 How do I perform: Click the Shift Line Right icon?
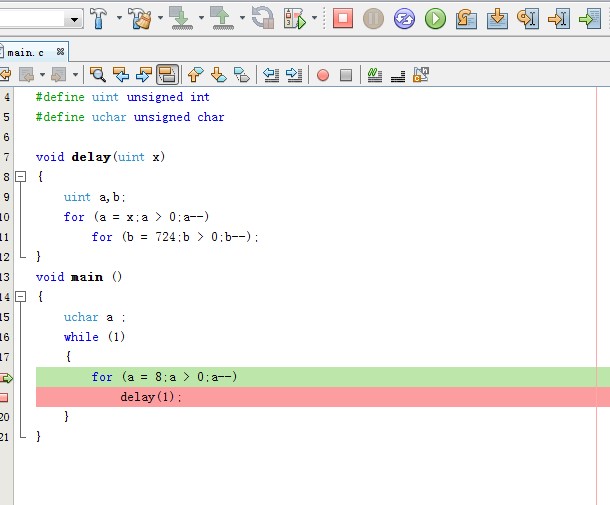tap(294, 74)
